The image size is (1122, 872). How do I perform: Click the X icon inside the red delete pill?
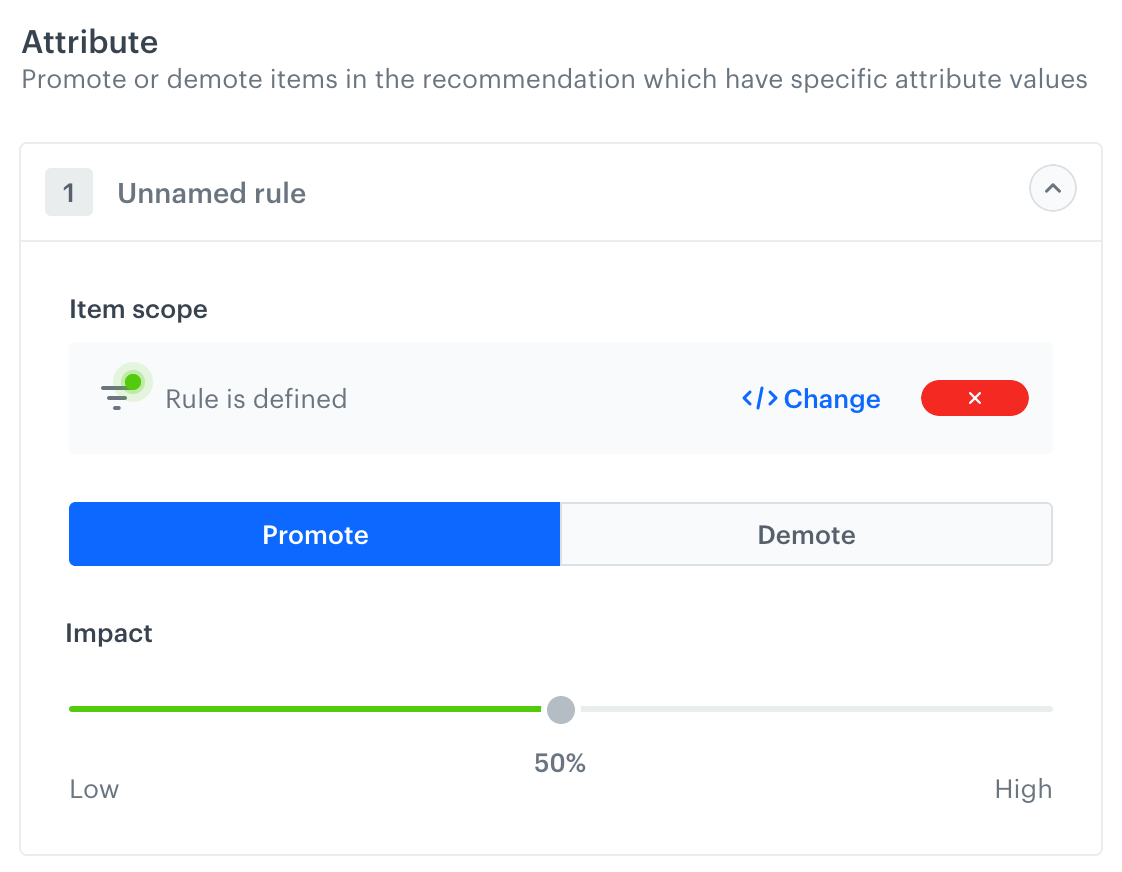click(975, 398)
